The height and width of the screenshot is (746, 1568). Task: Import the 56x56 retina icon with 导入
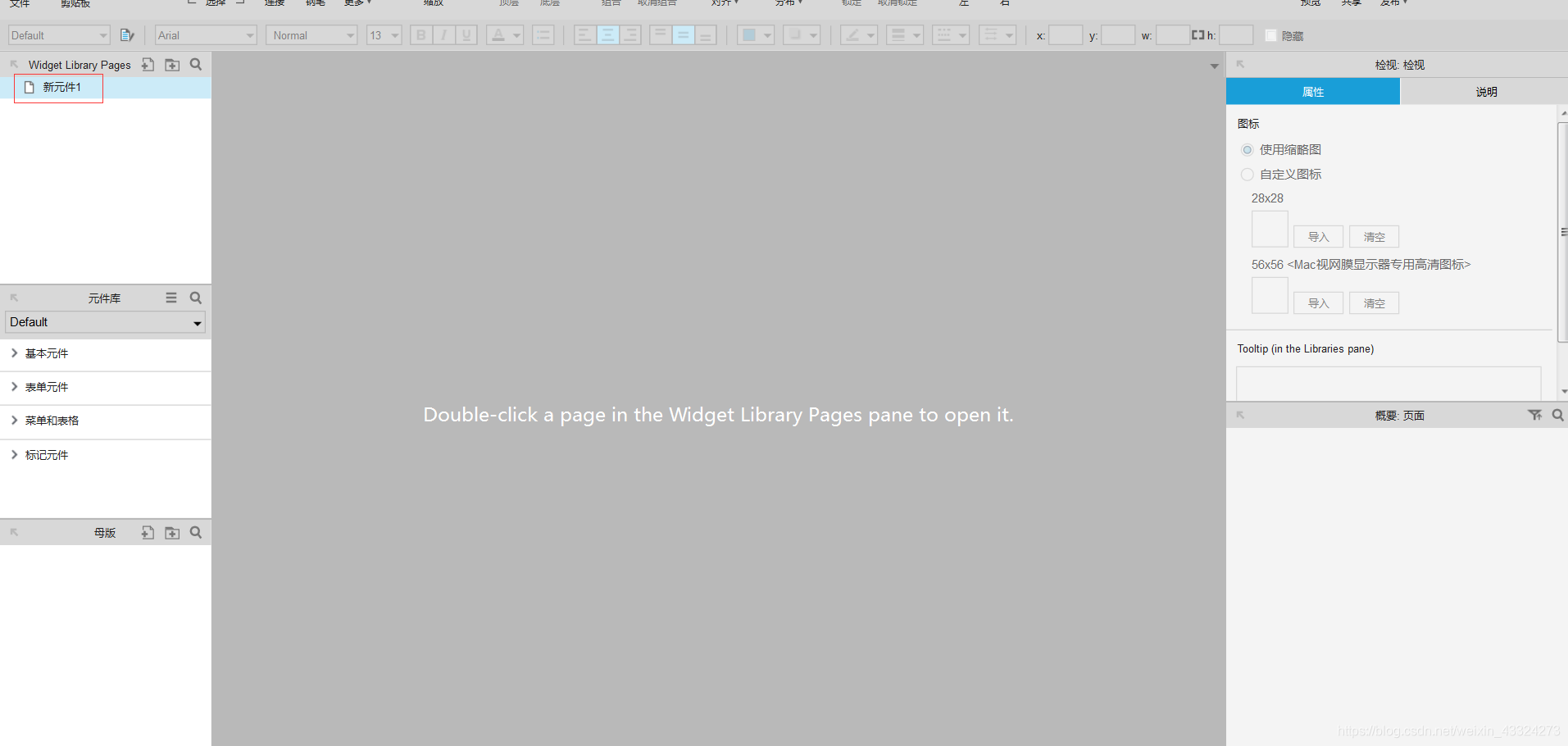1318,303
